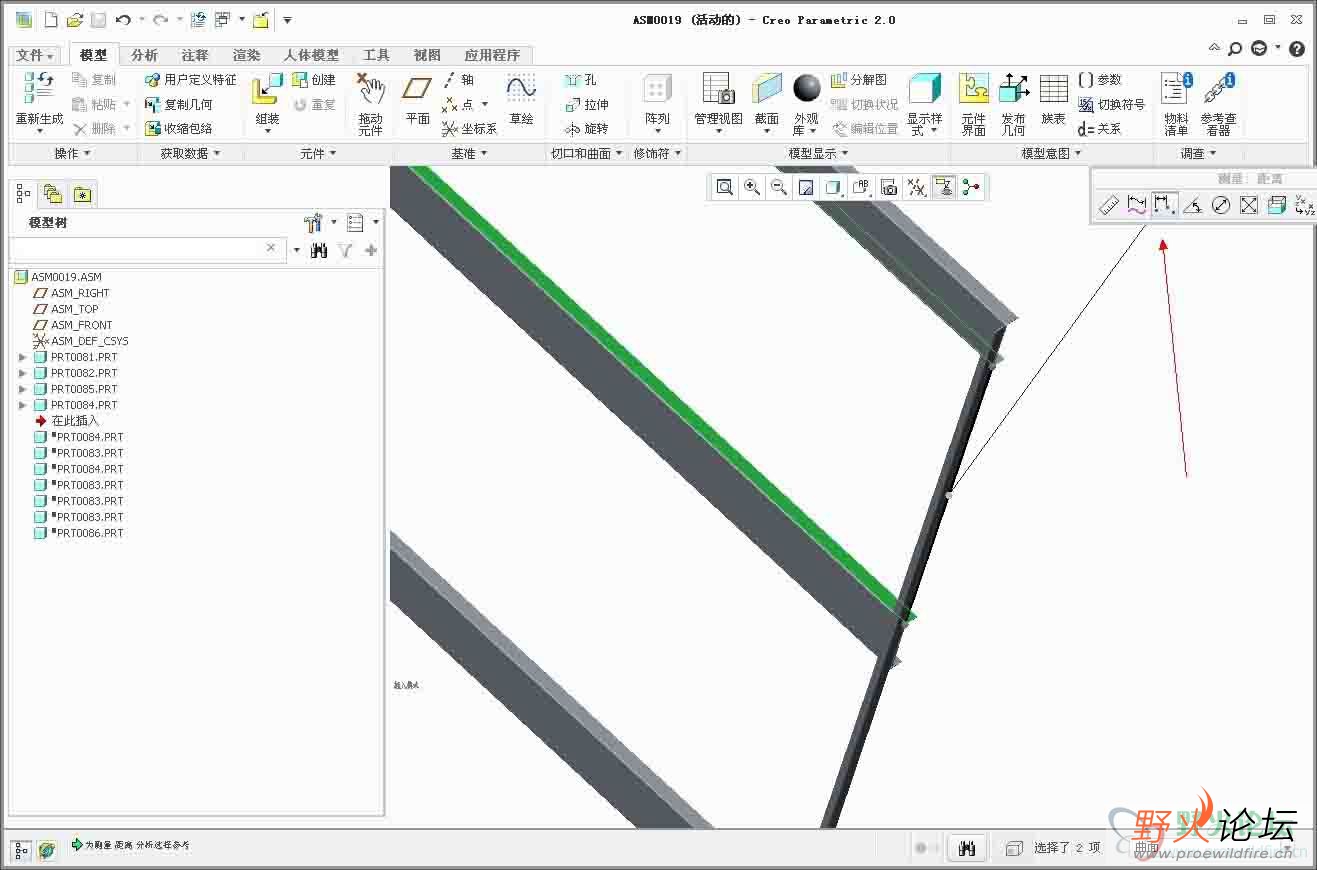Click the refit zoom icon in graphics toolbar
Image resolution: width=1317 pixels, height=870 pixels.
pyautogui.click(x=725, y=187)
